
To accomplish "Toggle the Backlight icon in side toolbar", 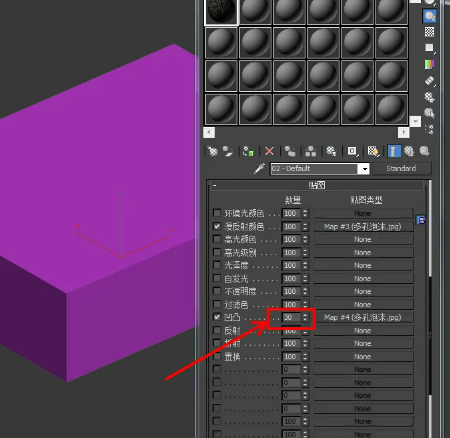I will click(x=429, y=16).
